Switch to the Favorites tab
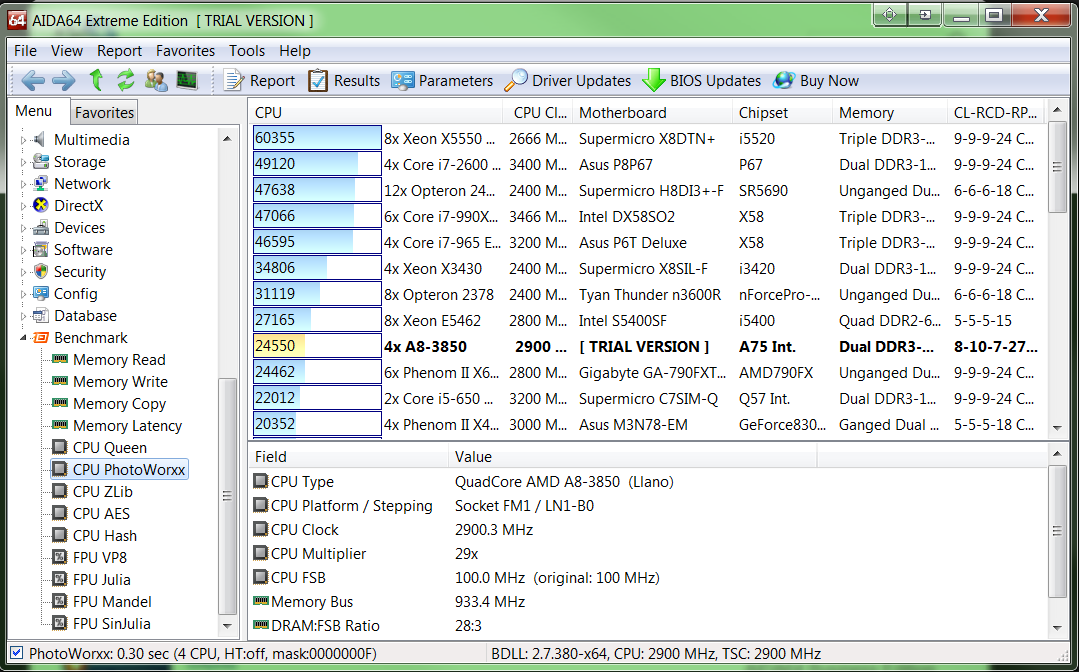1079x672 pixels. click(x=105, y=113)
